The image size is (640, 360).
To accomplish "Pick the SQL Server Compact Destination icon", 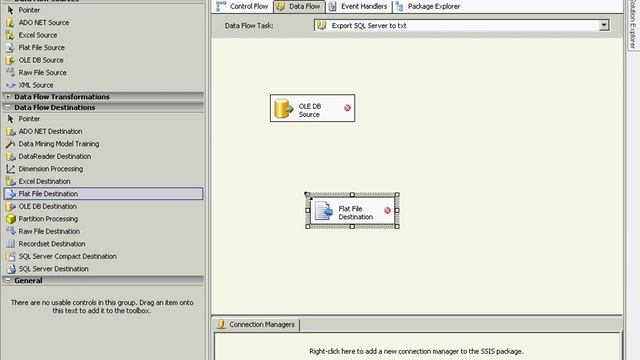I will tap(10, 256).
